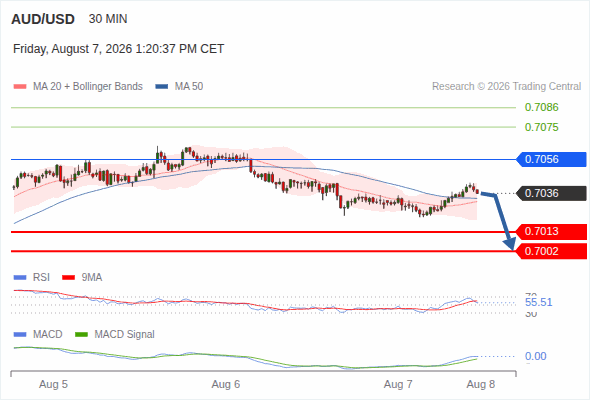Click the Aug 8 date axis label
This screenshot has width=590, height=400.
pos(481,385)
